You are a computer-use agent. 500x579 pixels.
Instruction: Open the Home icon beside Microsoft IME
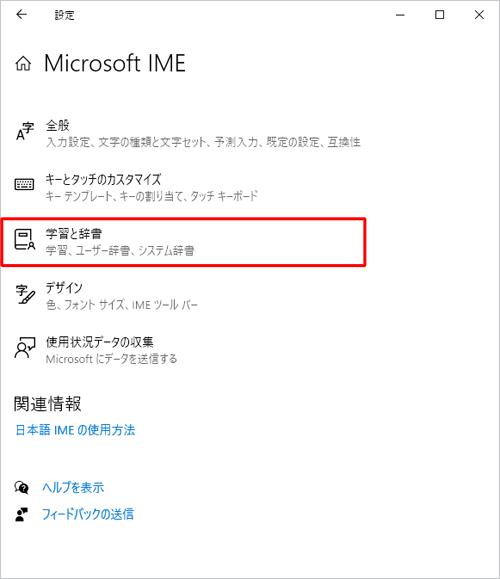coord(23,63)
